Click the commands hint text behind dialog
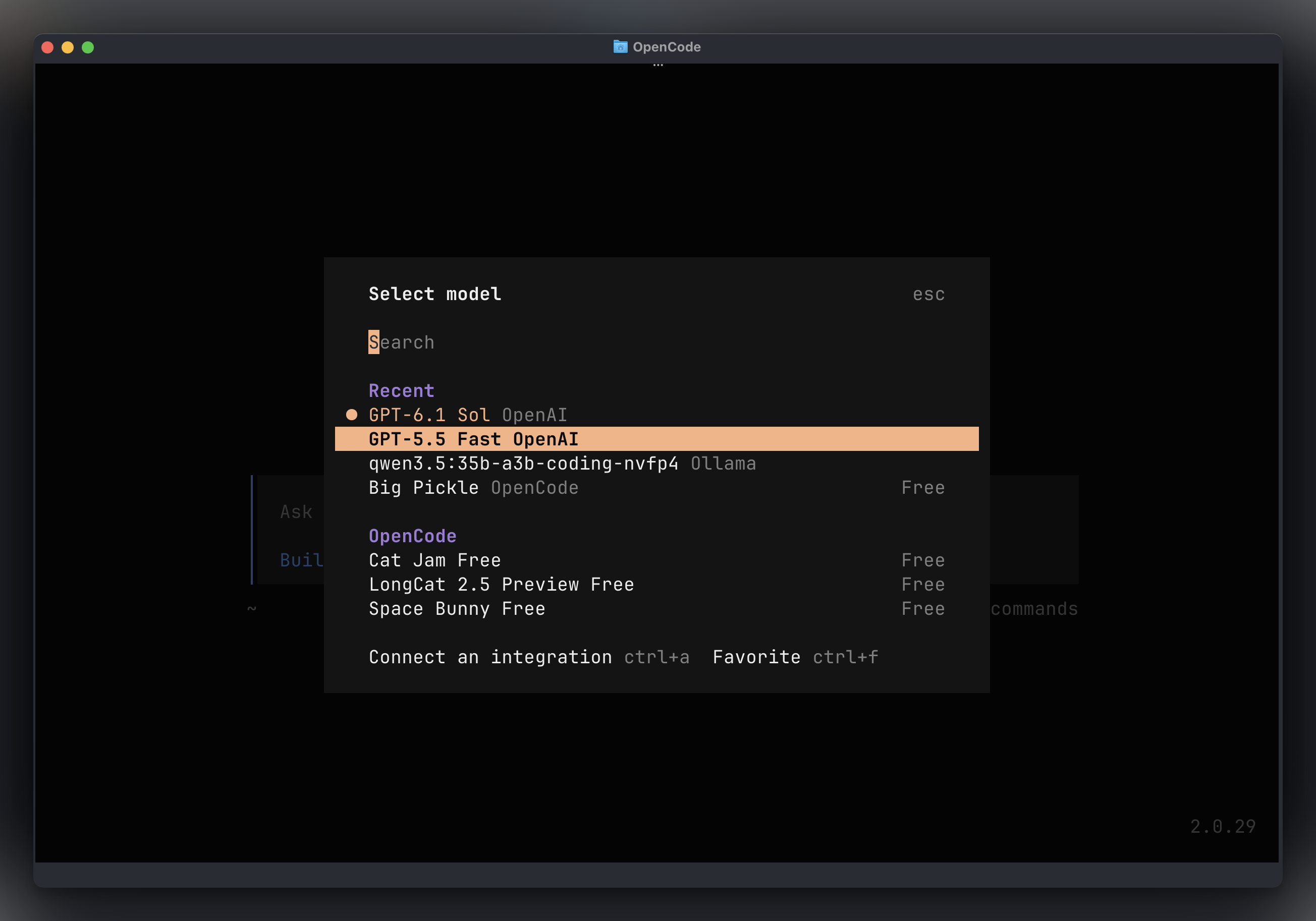The width and height of the screenshot is (1316, 921). tap(1034, 608)
